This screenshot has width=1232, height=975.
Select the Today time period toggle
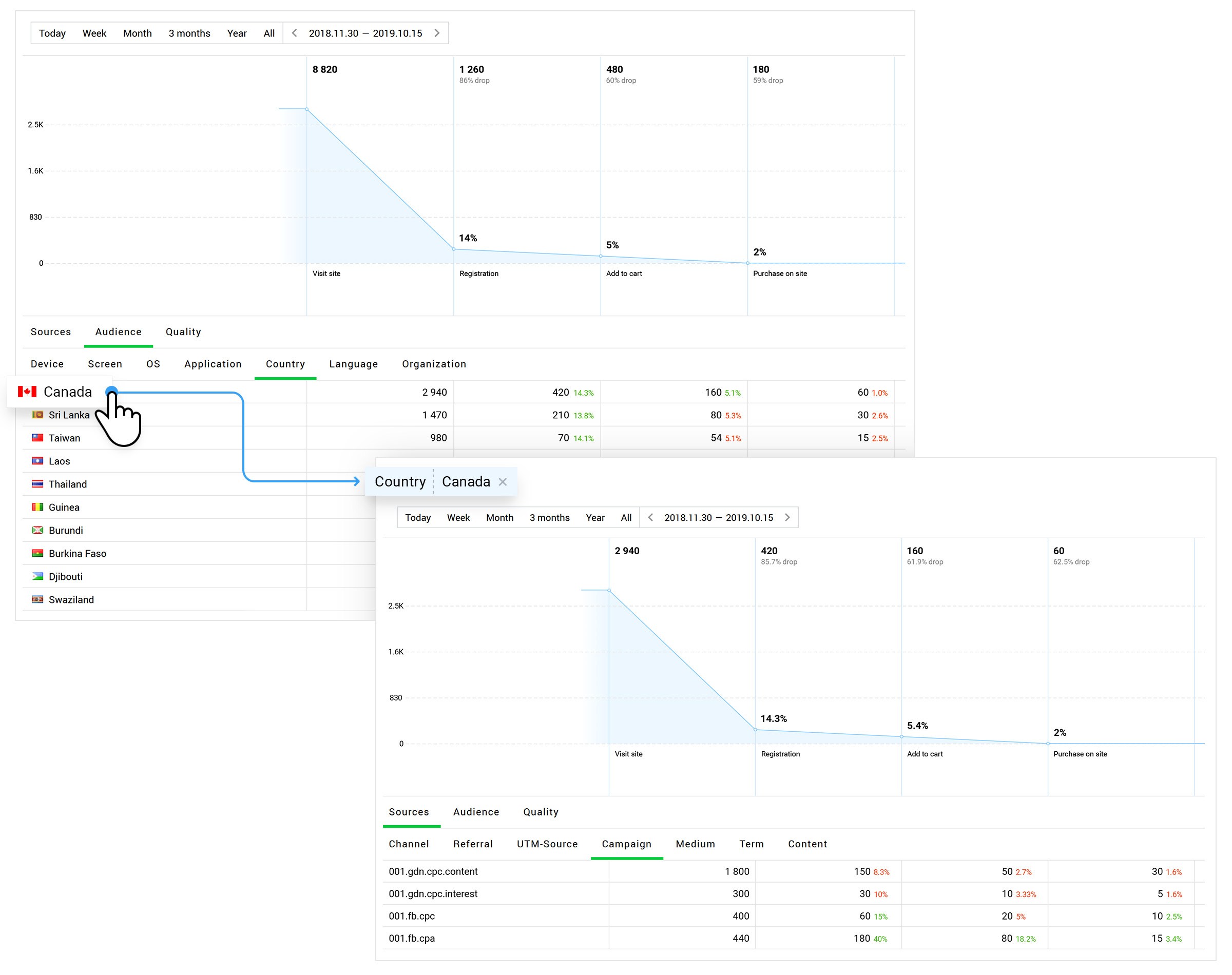point(51,33)
